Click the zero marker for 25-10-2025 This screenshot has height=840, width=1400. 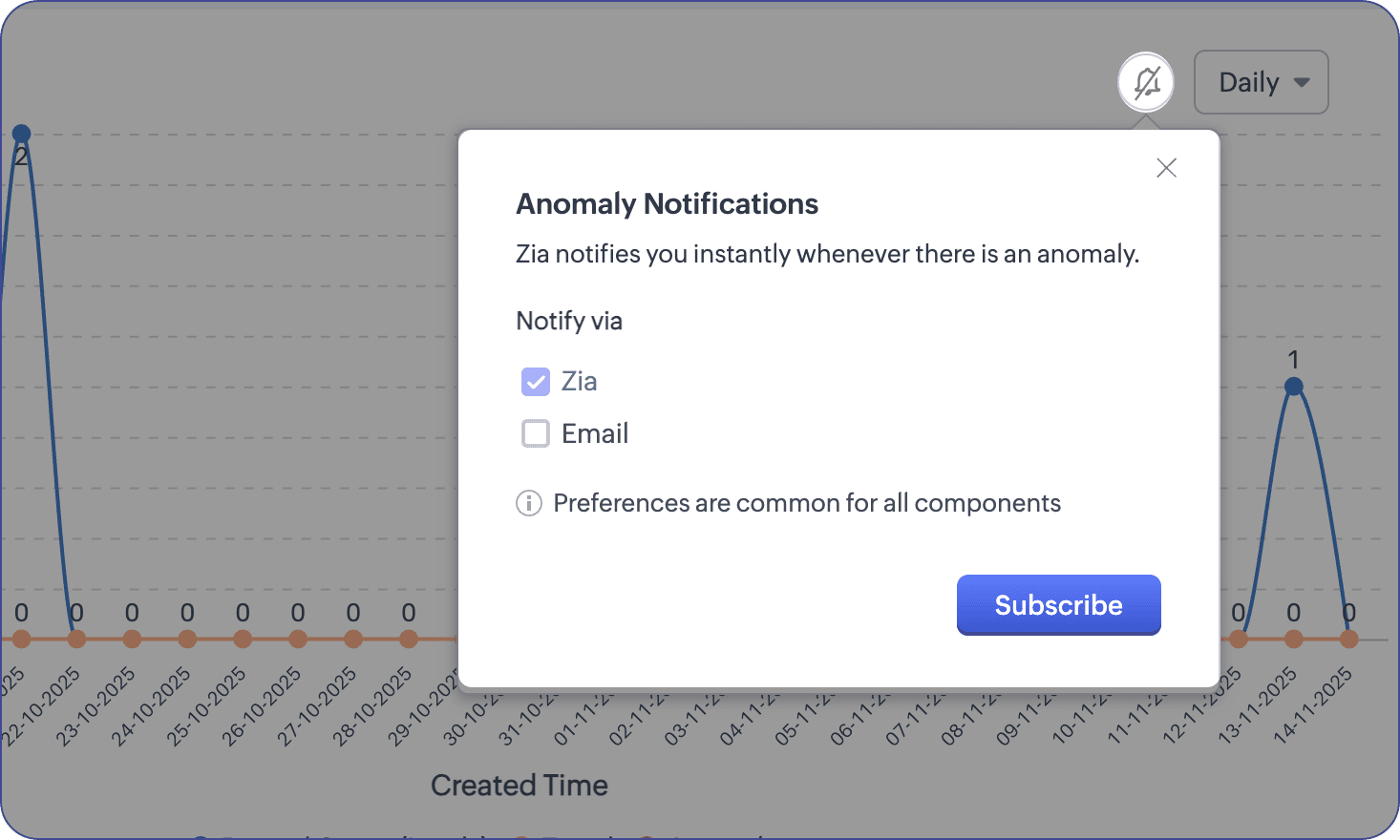coord(243,639)
